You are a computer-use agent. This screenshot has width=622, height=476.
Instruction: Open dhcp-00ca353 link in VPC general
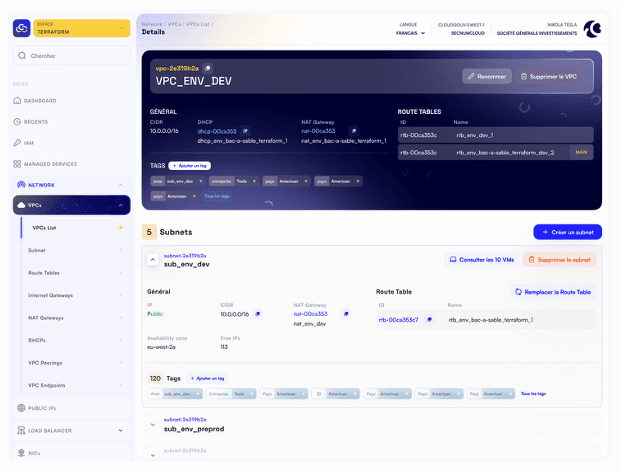(x=217, y=131)
